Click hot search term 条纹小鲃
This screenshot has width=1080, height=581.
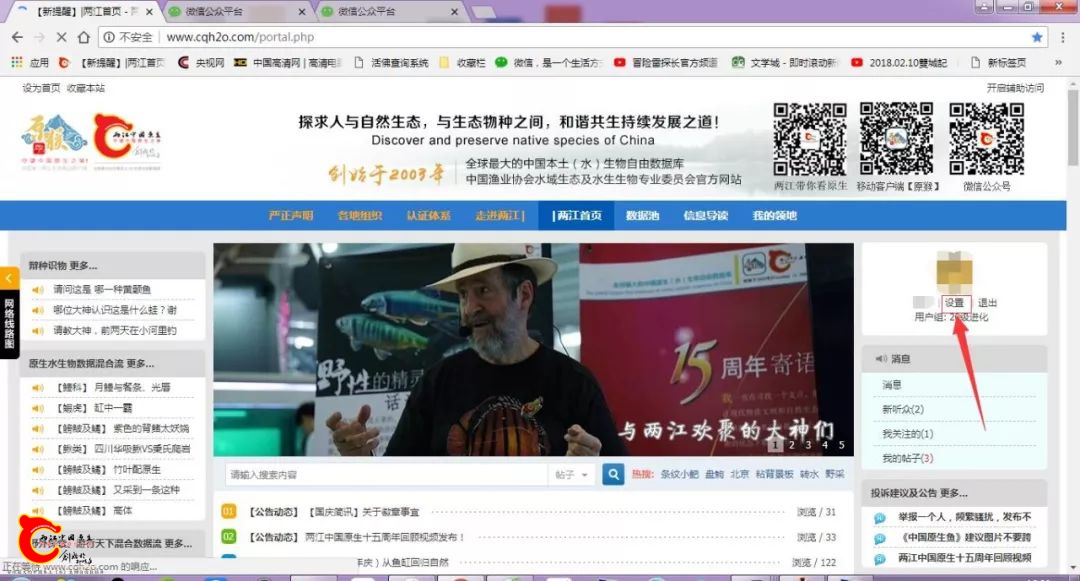pos(679,474)
